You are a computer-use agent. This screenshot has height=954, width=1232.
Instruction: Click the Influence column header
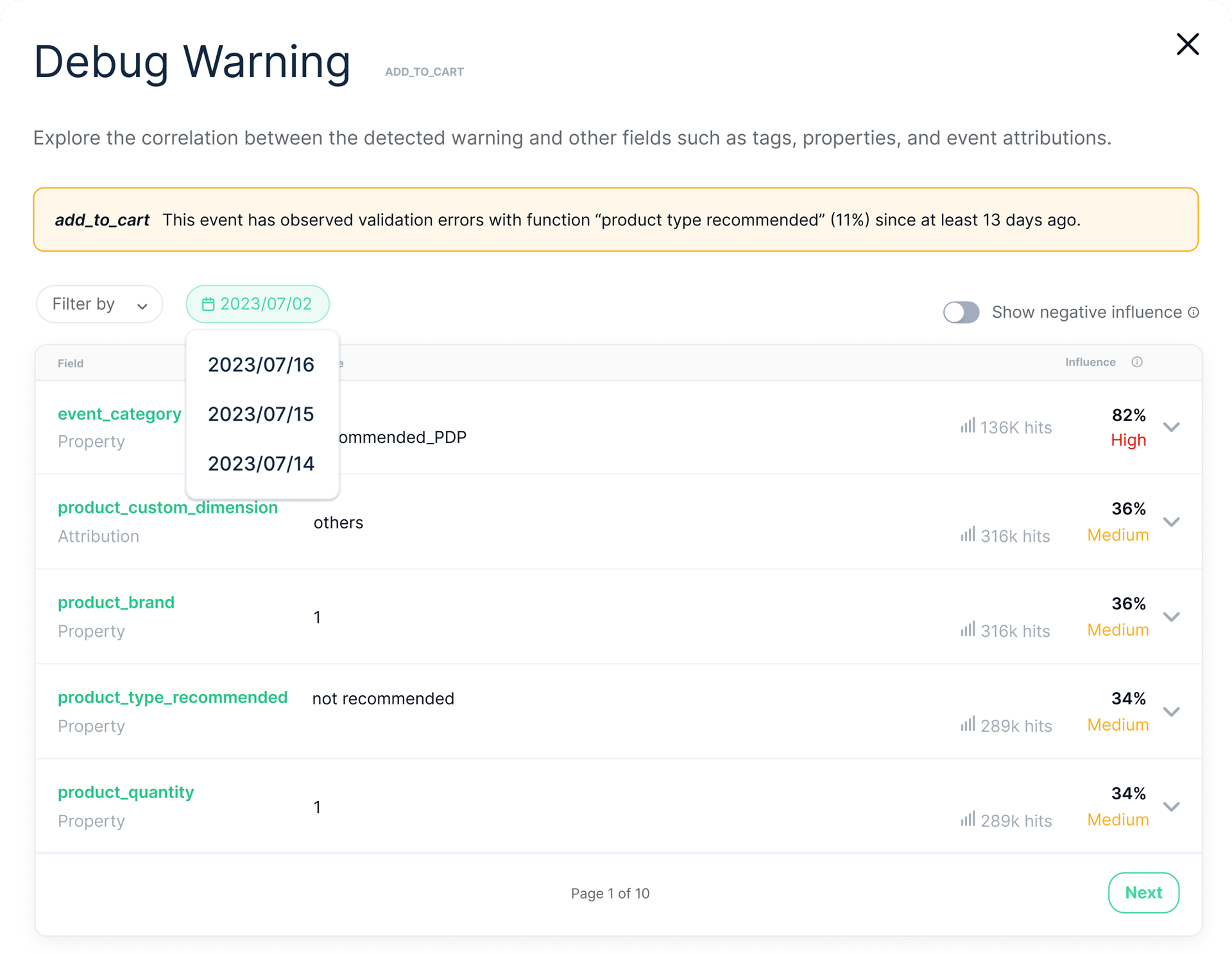(x=1090, y=362)
